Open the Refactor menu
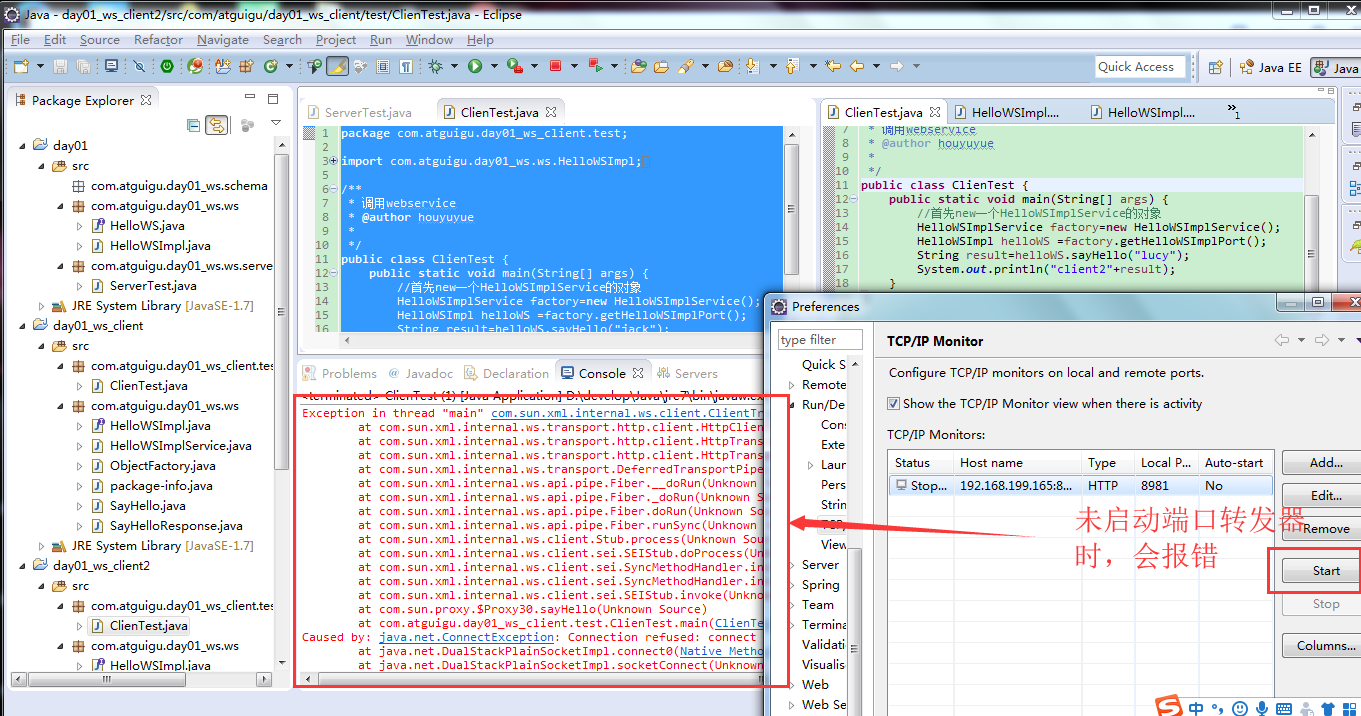Viewport: 1361px width, 716px height. click(158, 40)
